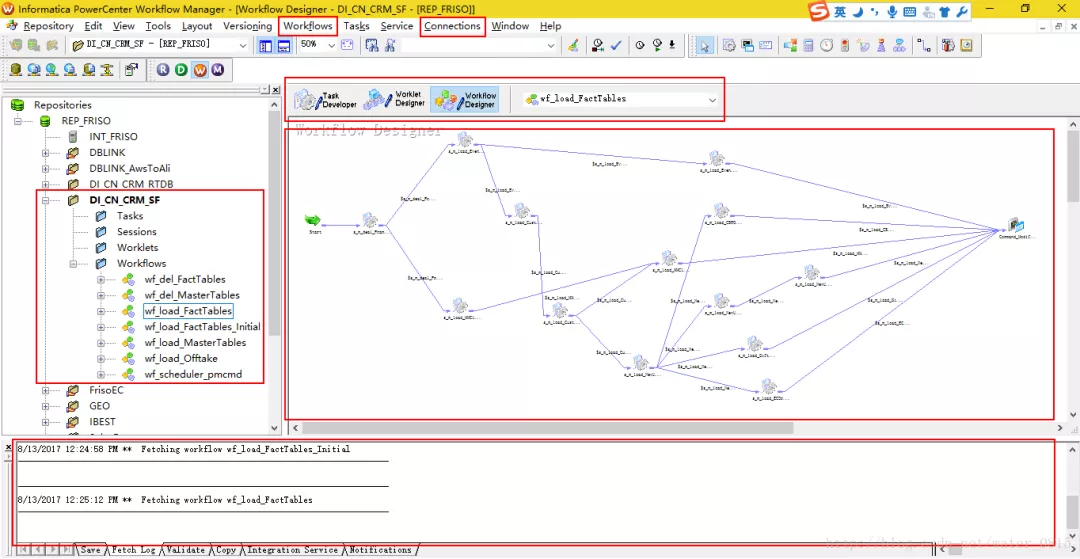The height and width of the screenshot is (559, 1080).
Task: Select wf_load_Offtake in the tree
Action: click(x=181, y=359)
